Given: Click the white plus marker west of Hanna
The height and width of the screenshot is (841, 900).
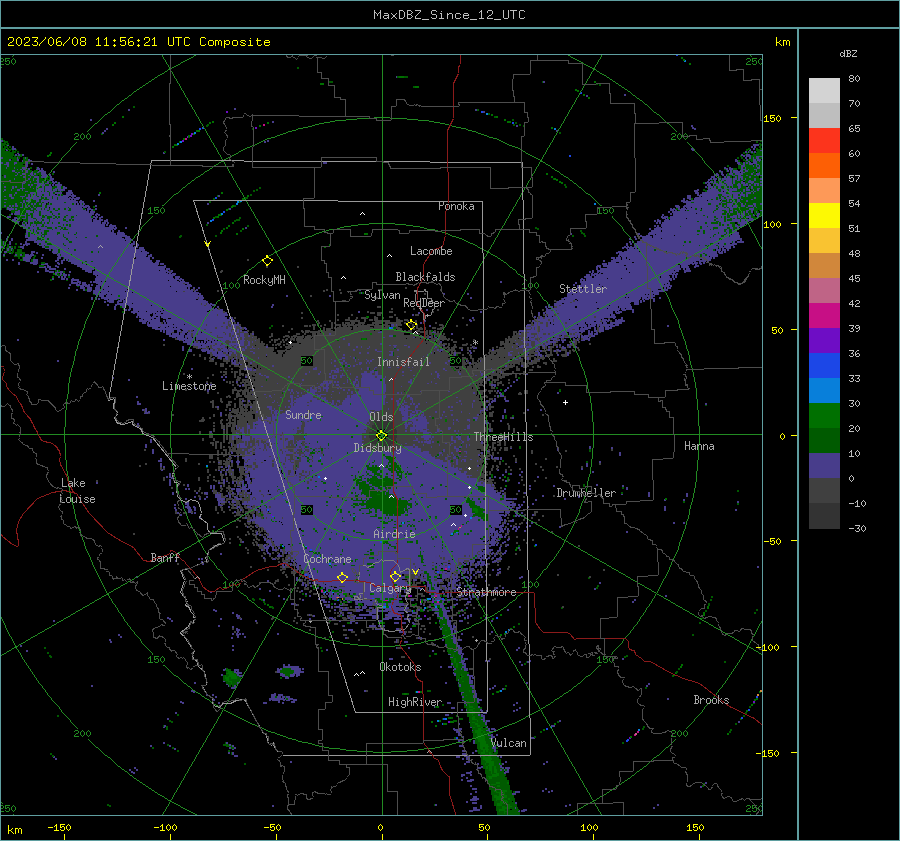Looking at the screenshot, I should tap(565, 402).
